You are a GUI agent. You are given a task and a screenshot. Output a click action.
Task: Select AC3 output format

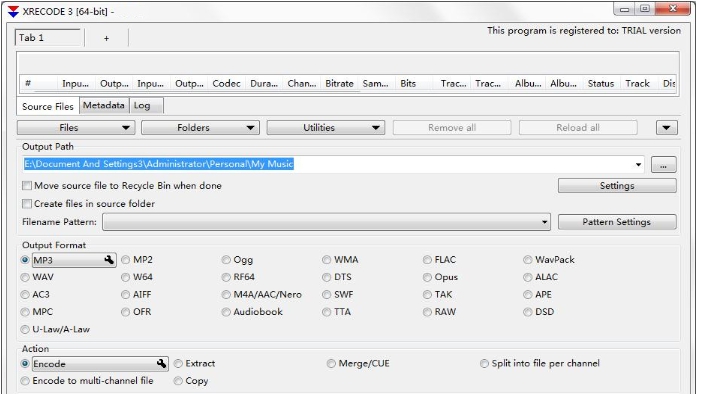tap(25, 295)
